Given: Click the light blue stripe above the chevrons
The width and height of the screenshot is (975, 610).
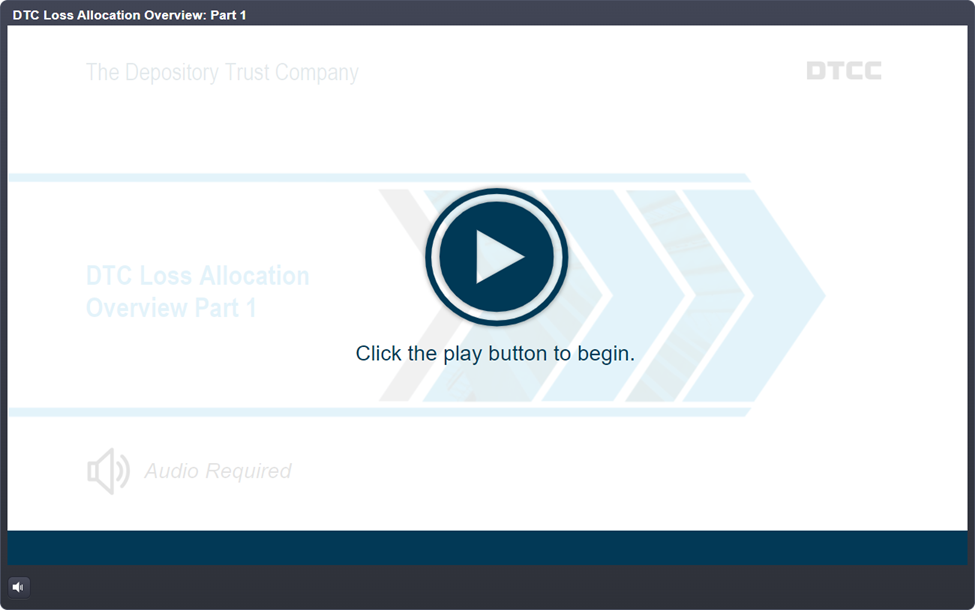Looking at the screenshot, I should 380,178.
